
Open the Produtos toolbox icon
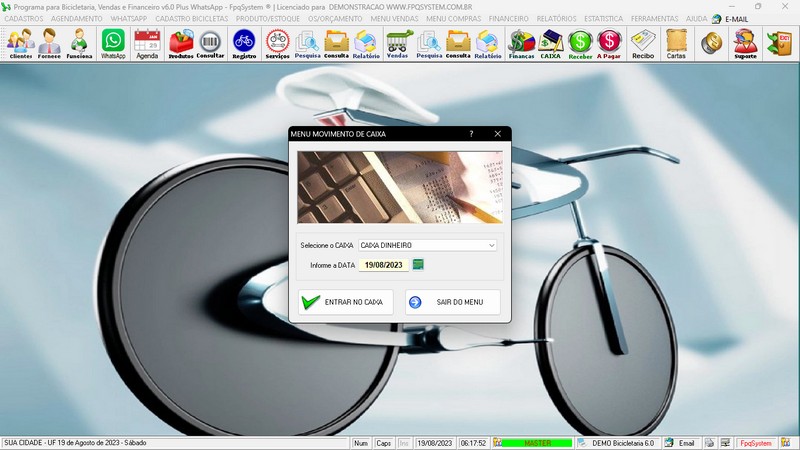click(x=181, y=43)
